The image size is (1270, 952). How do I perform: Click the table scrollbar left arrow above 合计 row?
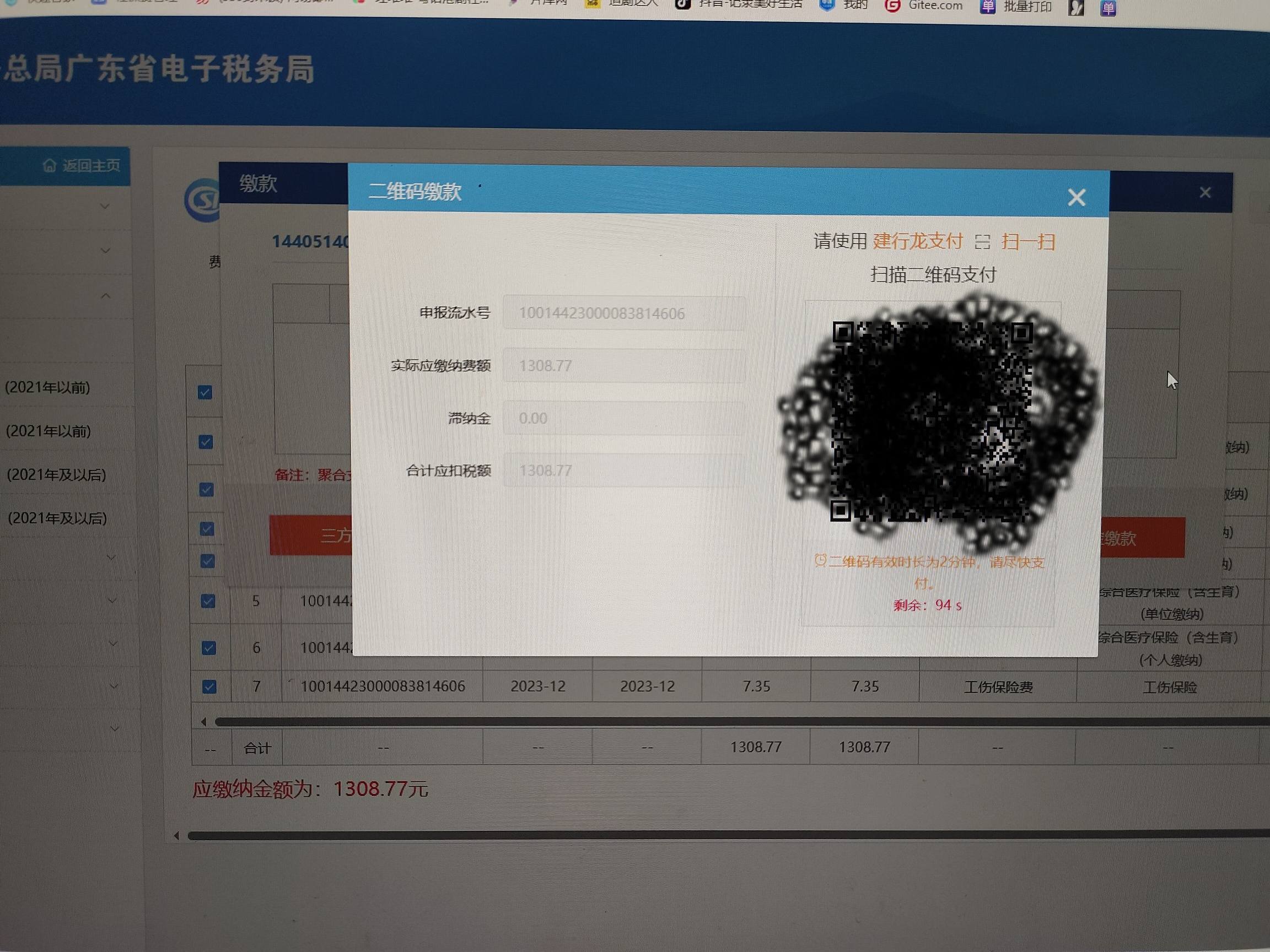click(203, 721)
